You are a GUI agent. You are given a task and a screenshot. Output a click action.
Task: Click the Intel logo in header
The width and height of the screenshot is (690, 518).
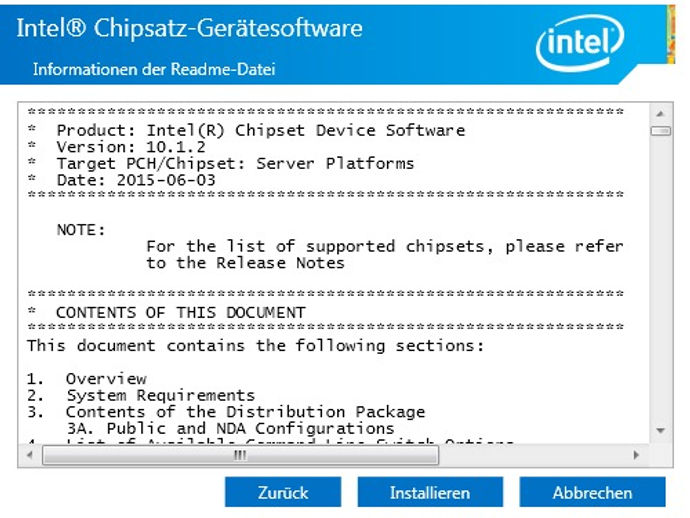pos(579,42)
